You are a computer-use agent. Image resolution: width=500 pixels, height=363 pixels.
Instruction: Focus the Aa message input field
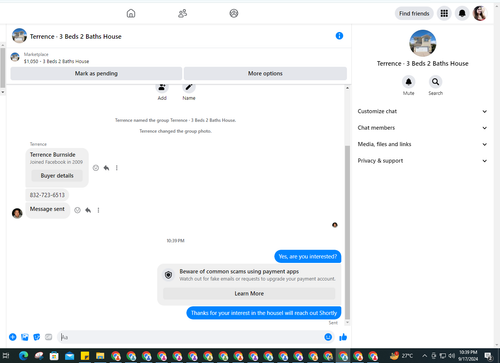[x=190, y=337]
